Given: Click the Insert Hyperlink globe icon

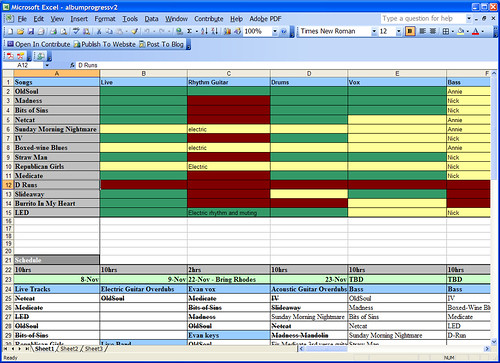Looking at the screenshot, I should pyautogui.click(x=179, y=31).
